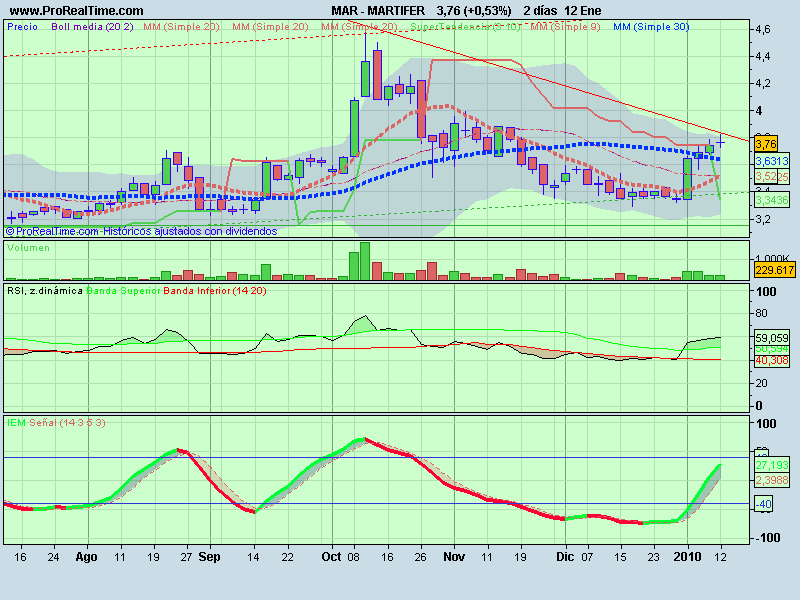Click the Volumen panel label
This screenshot has width=800, height=600.
coord(28,246)
